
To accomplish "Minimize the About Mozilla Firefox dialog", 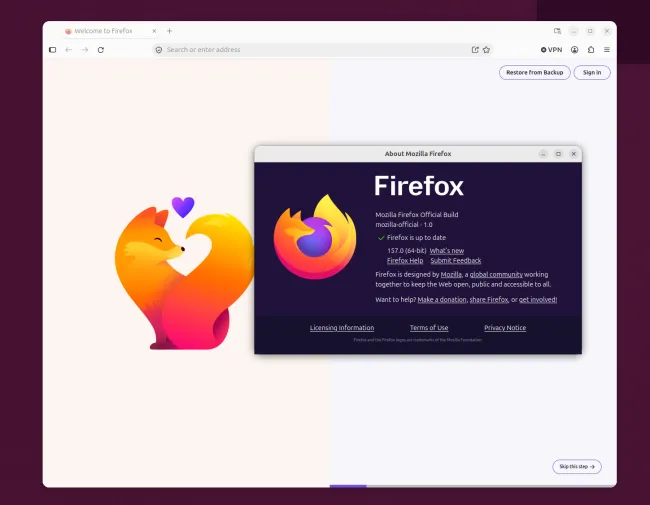I will pos(543,154).
